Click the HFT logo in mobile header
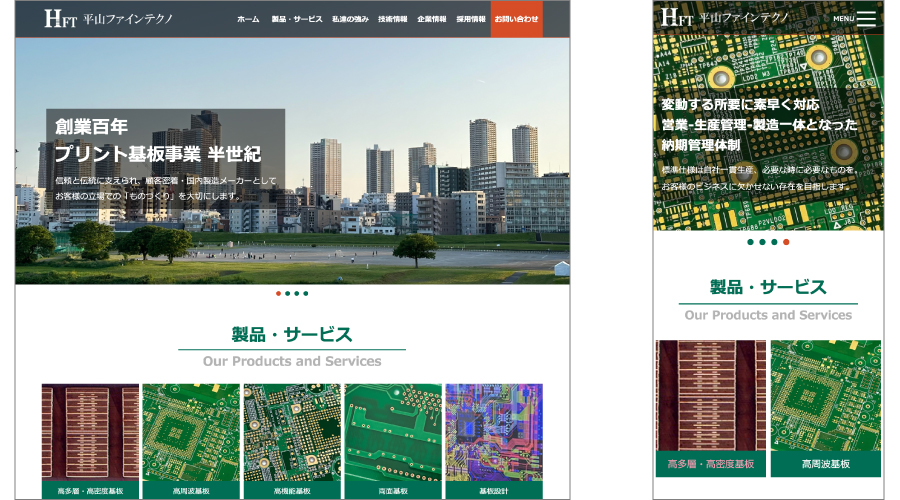The image size is (900, 500). coord(725,18)
